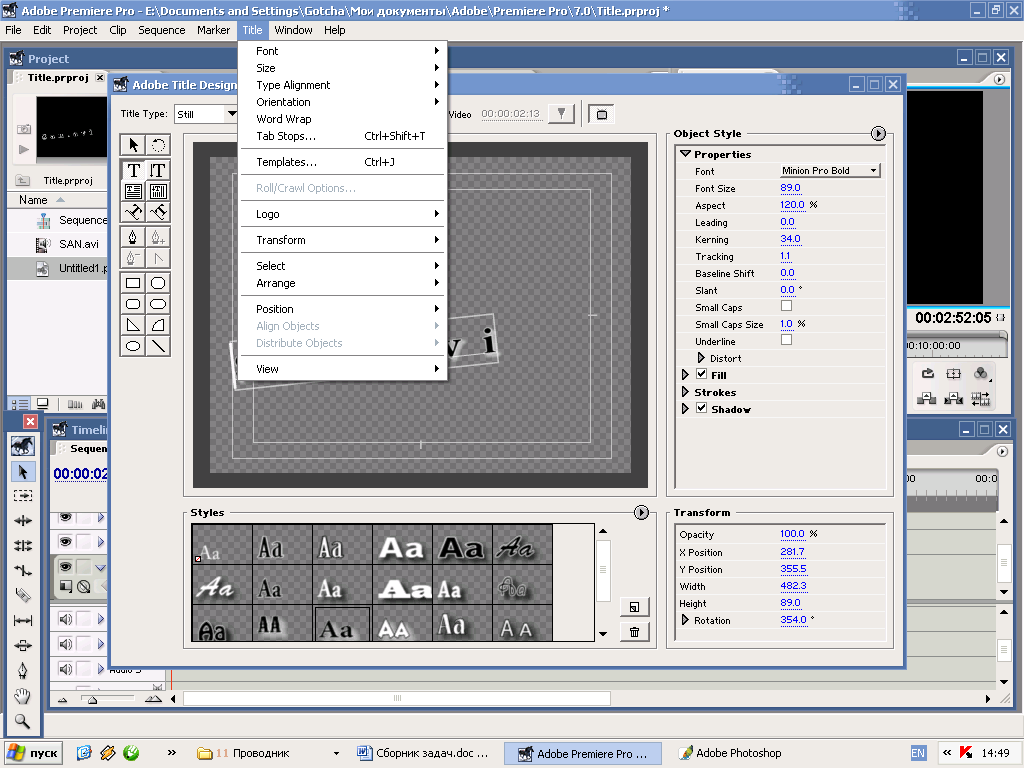The image size is (1024, 768).
Task: Expand the Strokes section
Action: point(685,392)
